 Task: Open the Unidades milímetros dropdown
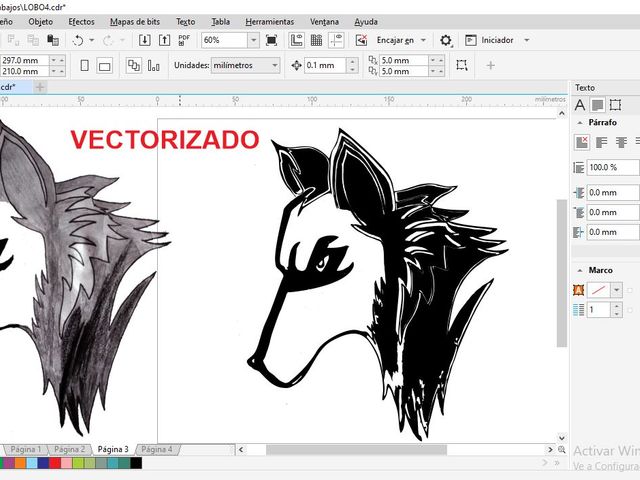pos(275,65)
